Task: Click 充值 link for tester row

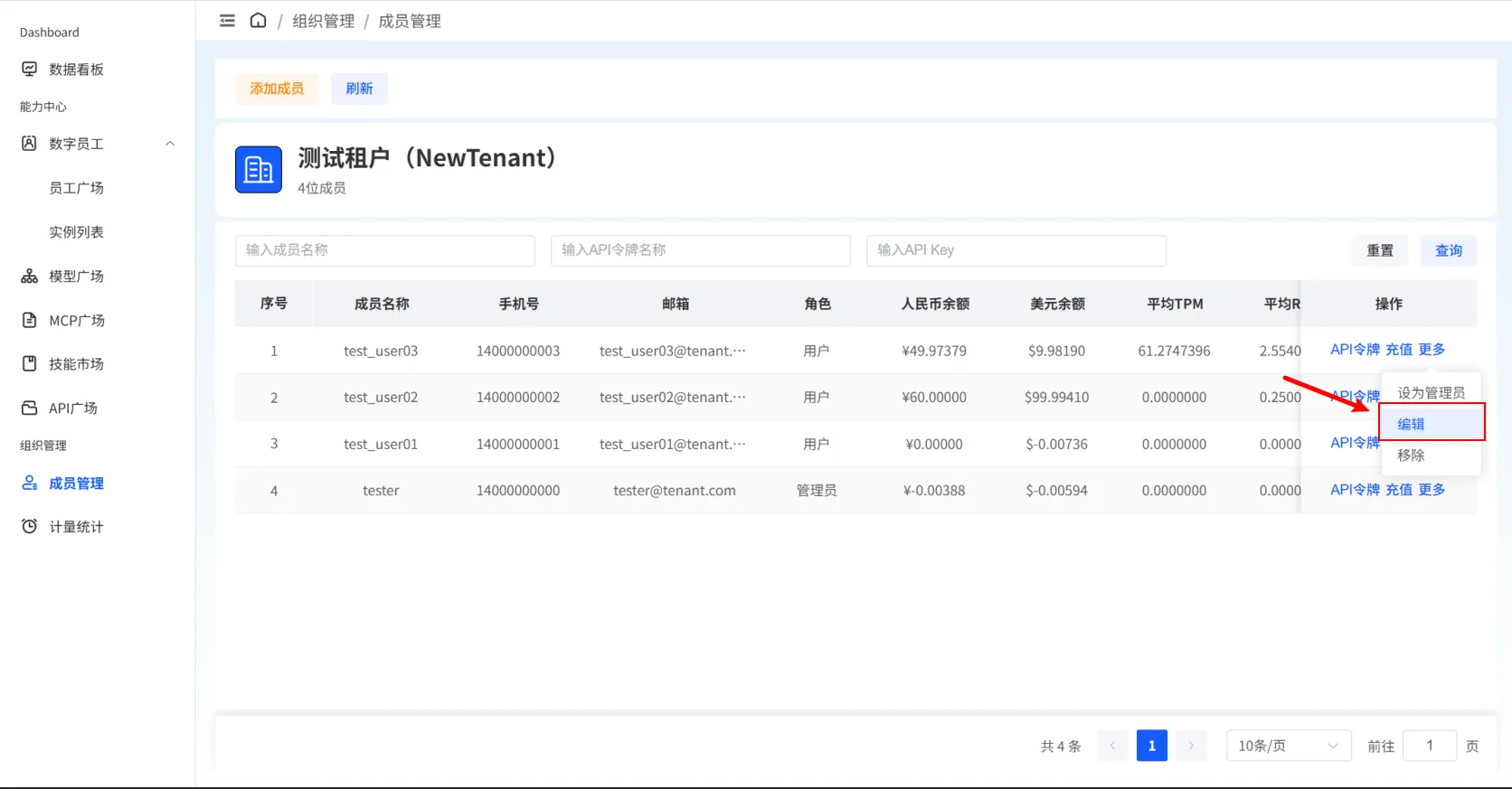Action: [x=1399, y=490]
